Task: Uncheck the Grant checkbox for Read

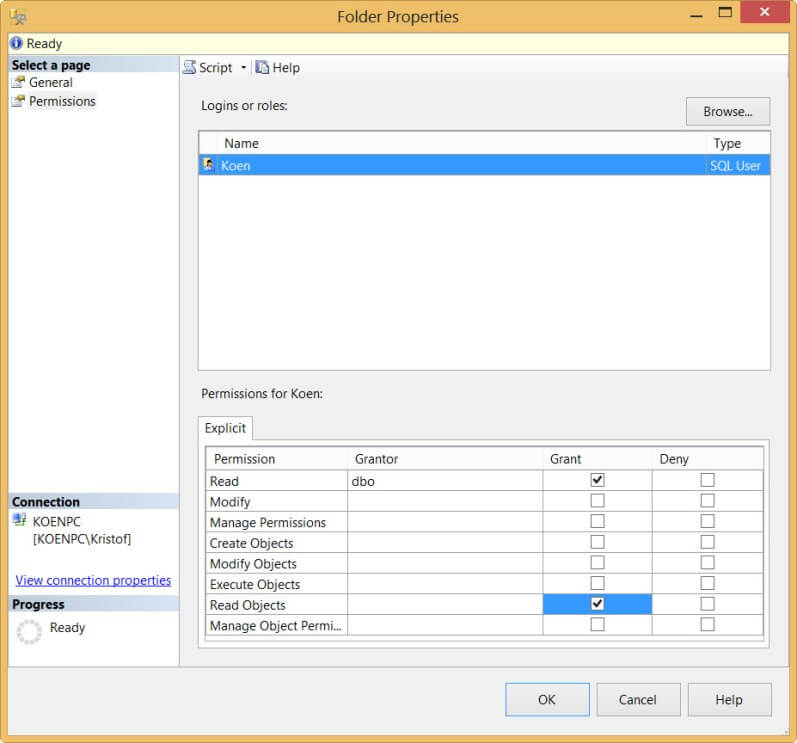Action: [x=597, y=480]
